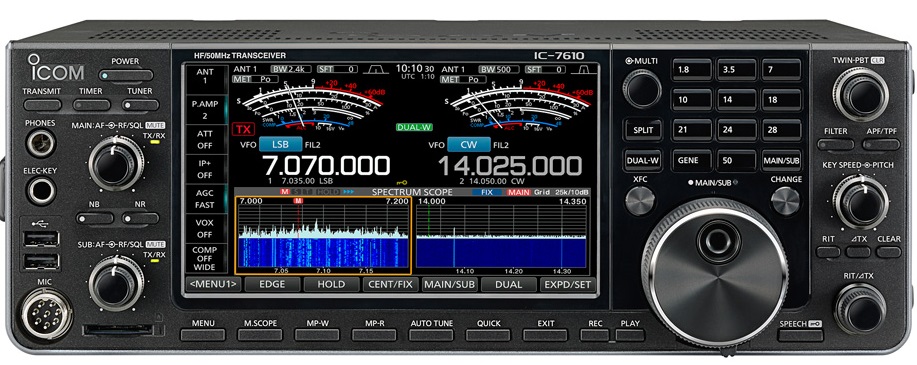Click the SUB AF/RF/SQL knob

116,284
